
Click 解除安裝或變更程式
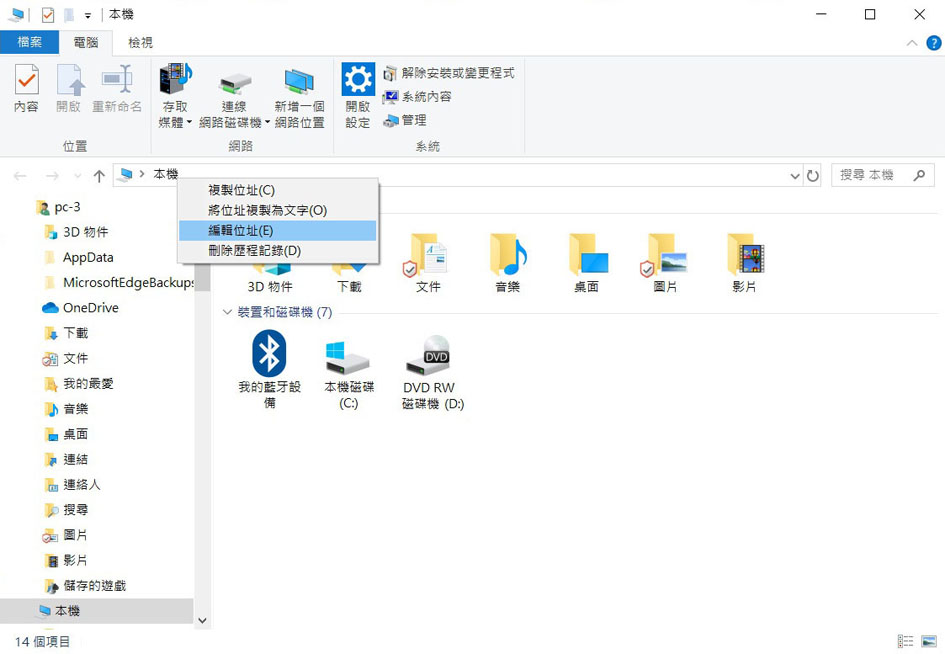click(449, 73)
